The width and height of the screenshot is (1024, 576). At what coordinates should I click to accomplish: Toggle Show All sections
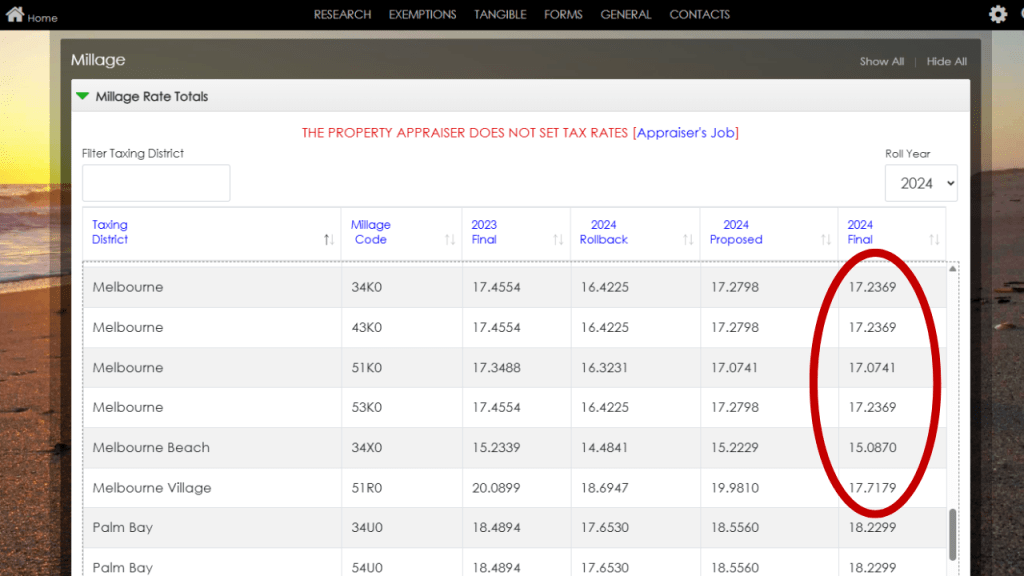(x=881, y=61)
